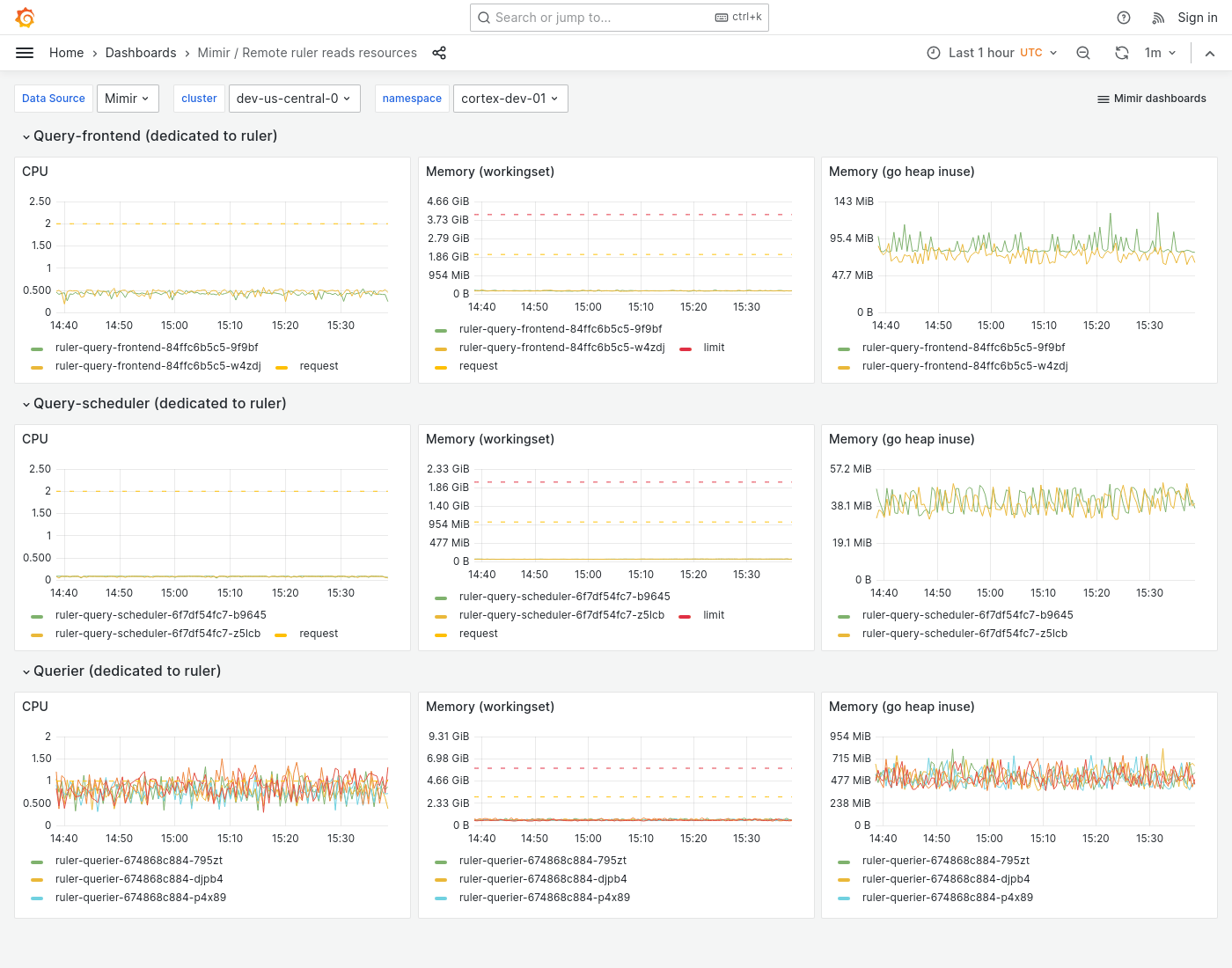Toggle the request series in the CPU legend
This screenshot has height=968, width=1232.
pyautogui.click(x=319, y=365)
